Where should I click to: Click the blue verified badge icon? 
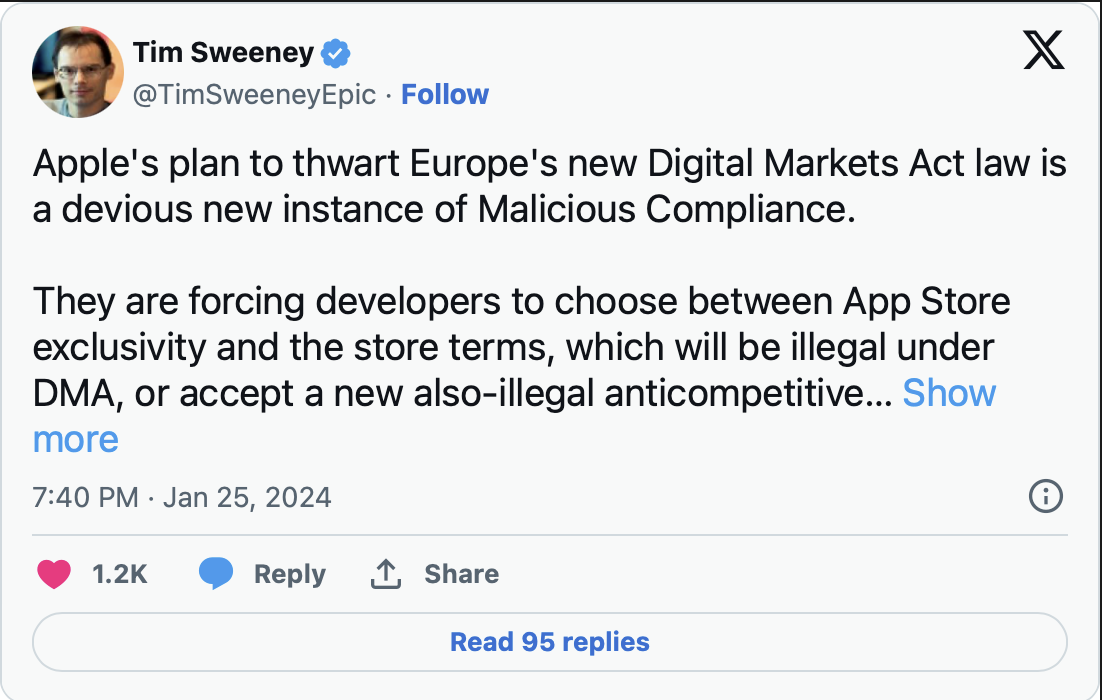[335, 53]
